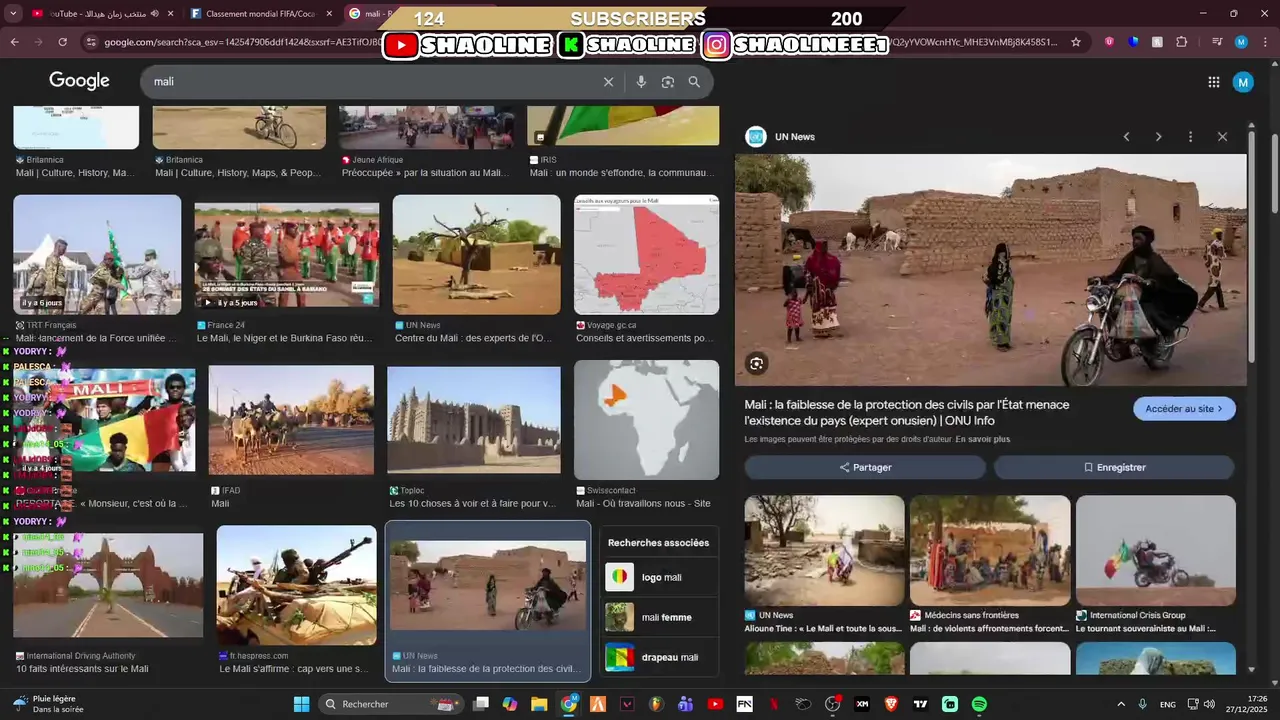
Task: Click the Google logo
Action: [79, 81]
